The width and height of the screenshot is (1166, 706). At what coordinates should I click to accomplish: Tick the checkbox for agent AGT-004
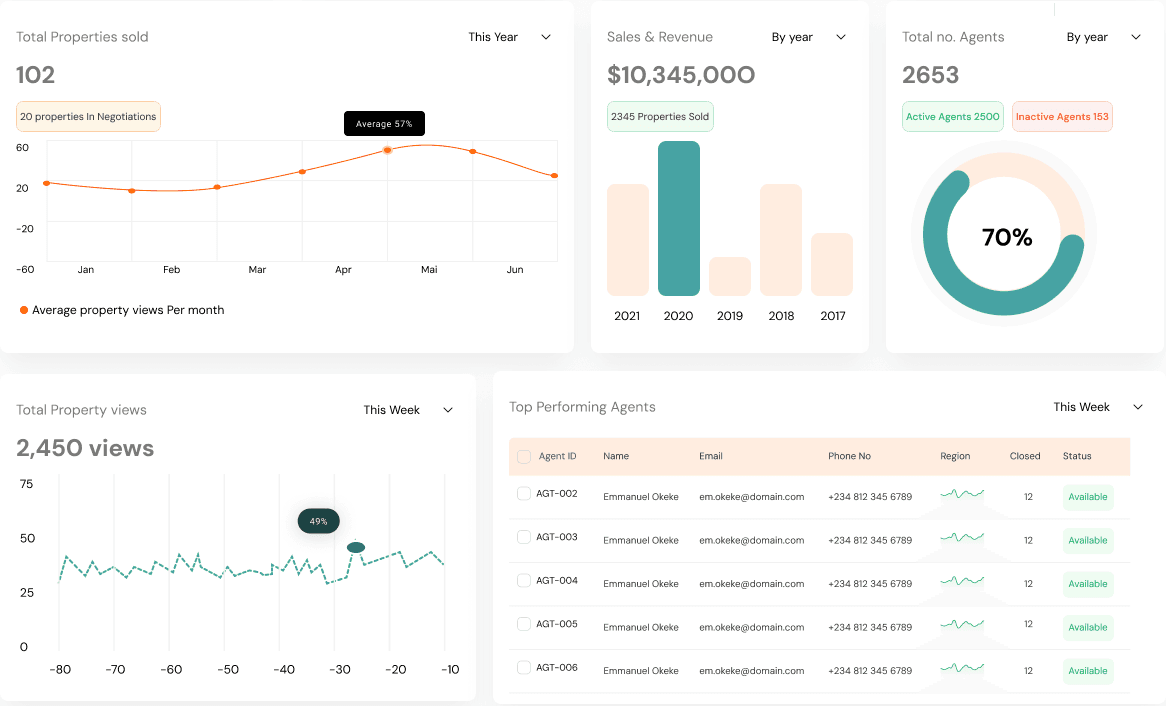pyautogui.click(x=524, y=580)
